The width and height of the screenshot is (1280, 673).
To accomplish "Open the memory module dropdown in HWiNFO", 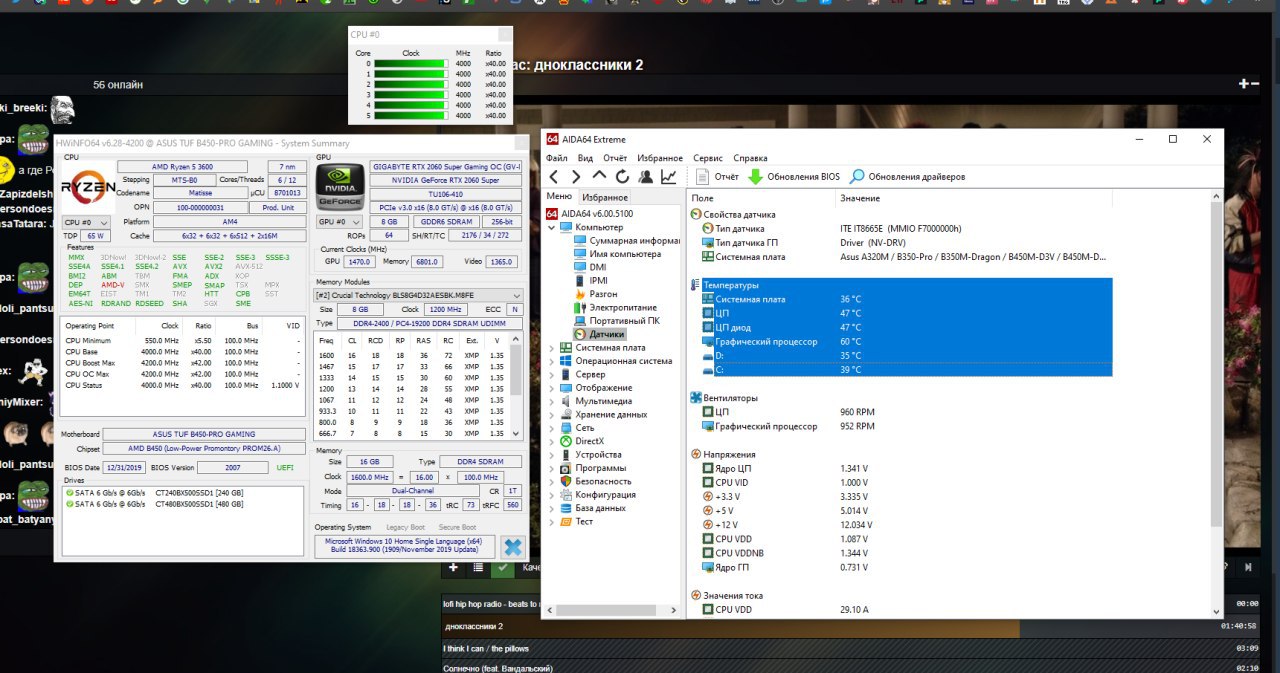I will click(418, 295).
